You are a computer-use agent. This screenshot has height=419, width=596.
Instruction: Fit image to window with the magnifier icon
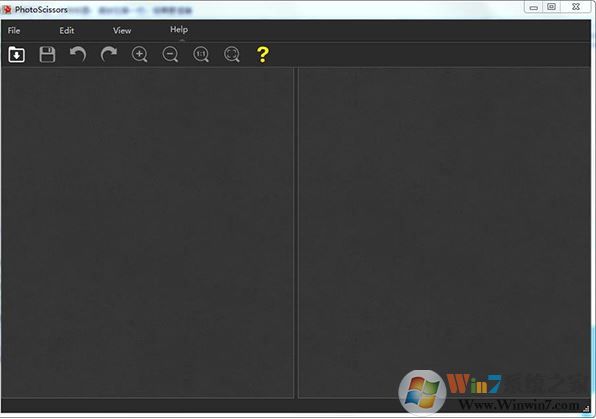(x=232, y=54)
